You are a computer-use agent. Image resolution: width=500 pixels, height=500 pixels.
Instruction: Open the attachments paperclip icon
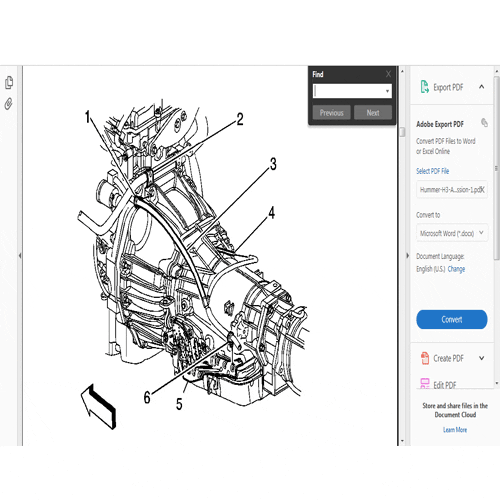click(9, 104)
